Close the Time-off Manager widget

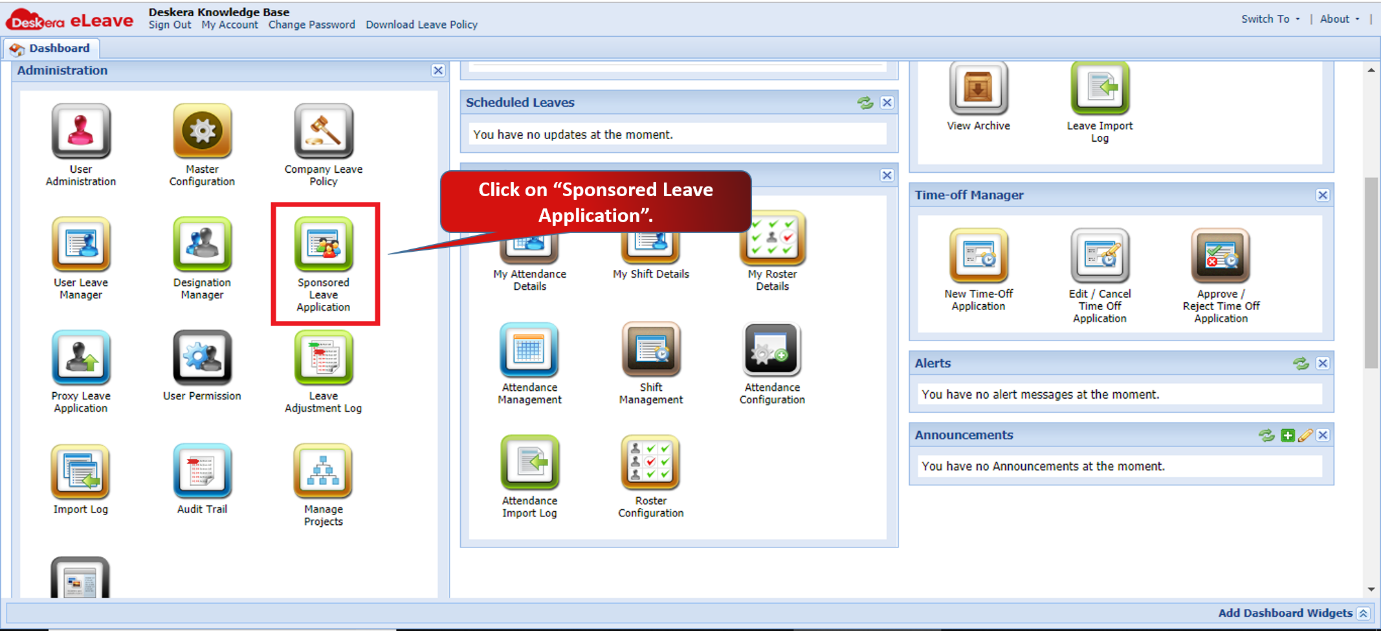coord(1323,196)
